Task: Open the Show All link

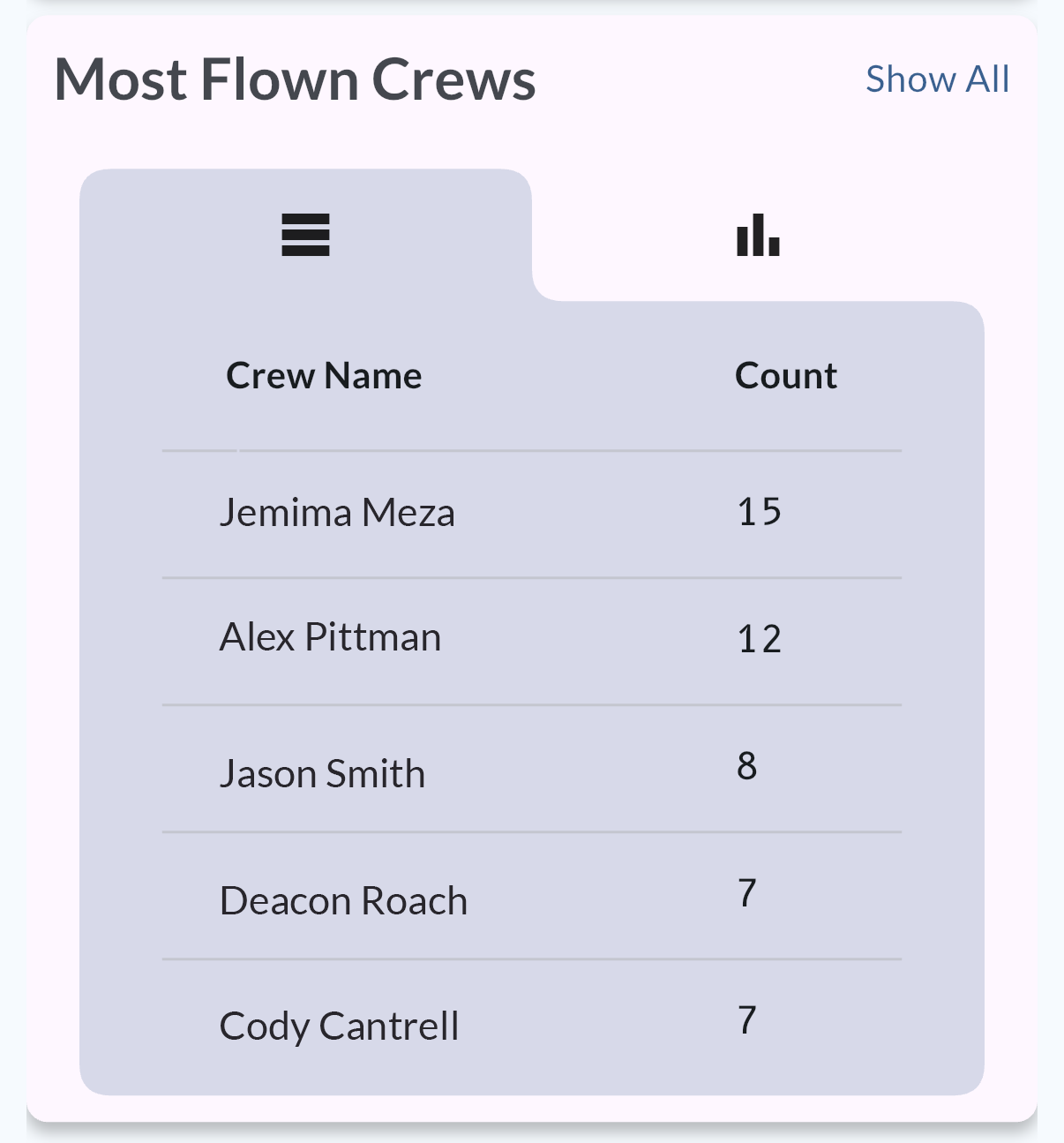Action: tap(937, 79)
